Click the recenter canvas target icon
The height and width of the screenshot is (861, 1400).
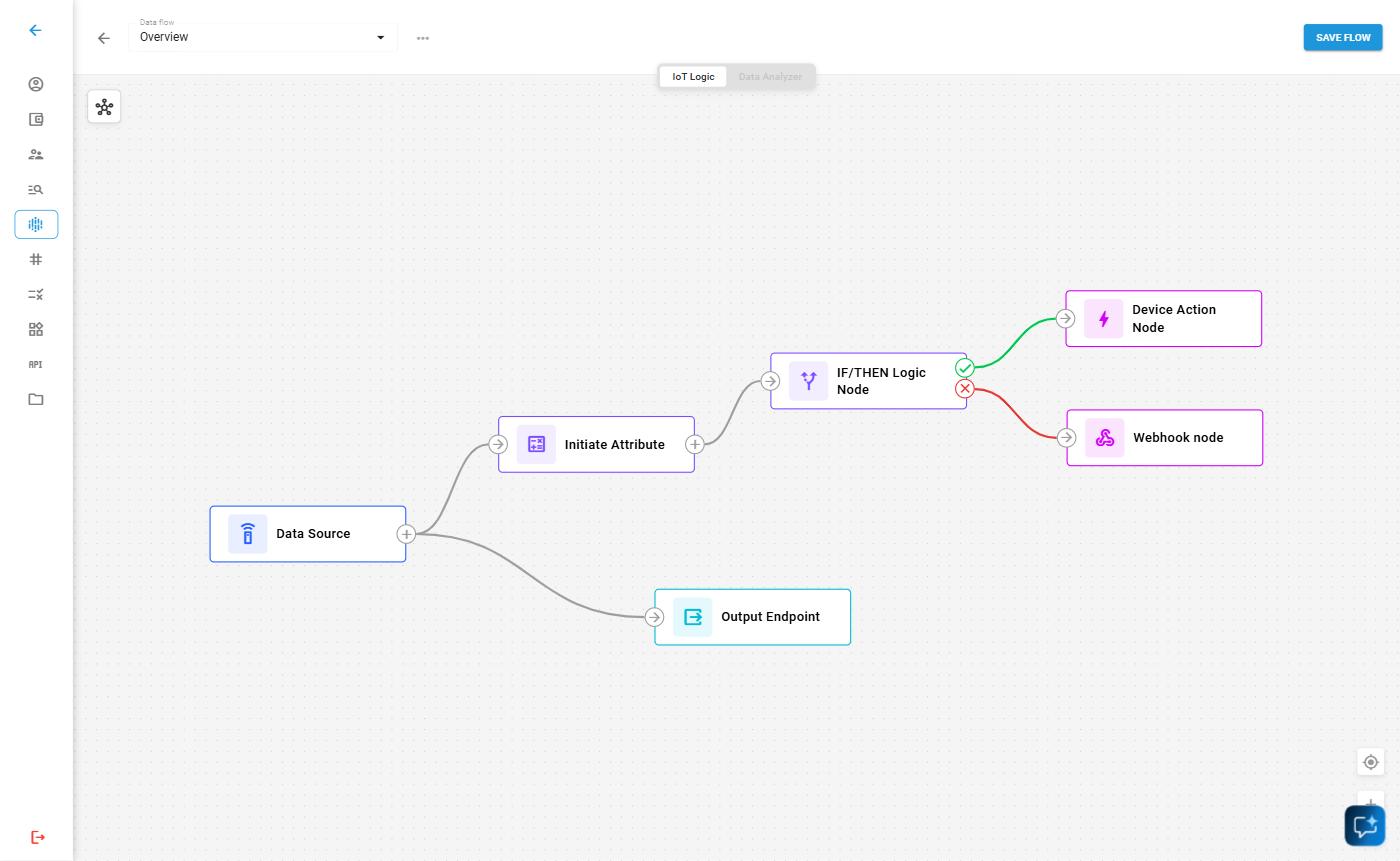1371,762
